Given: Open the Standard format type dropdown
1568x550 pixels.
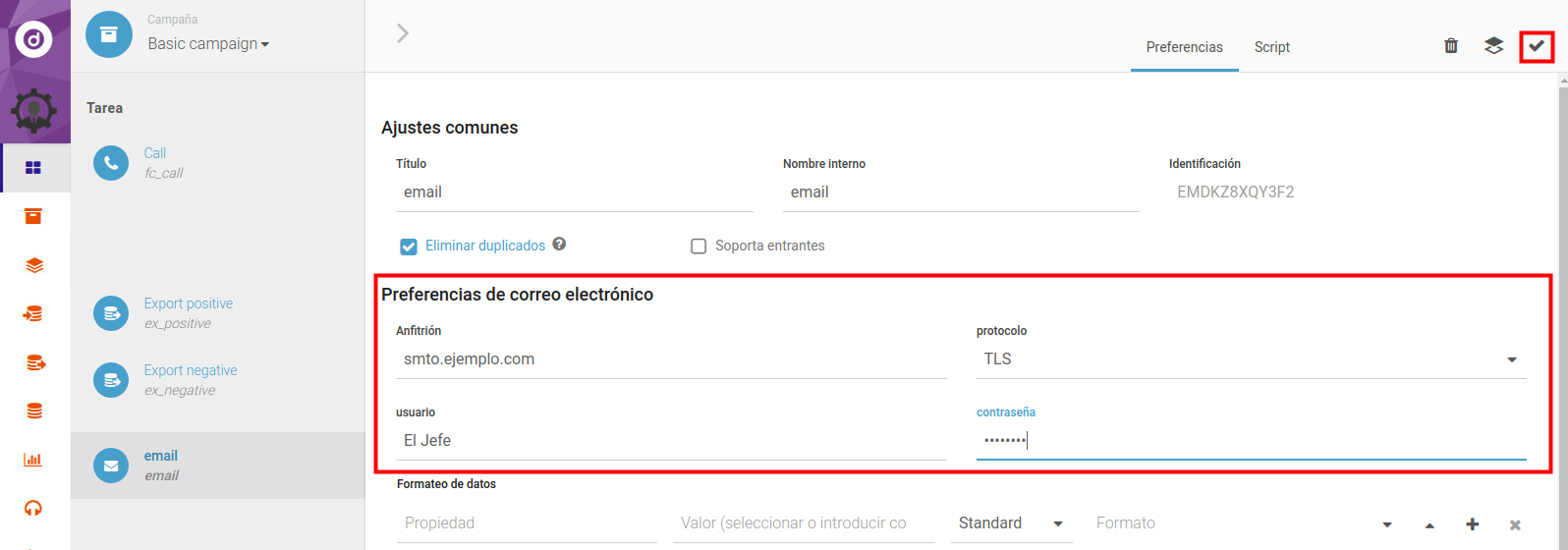Looking at the screenshot, I should tap(1011, 523).
